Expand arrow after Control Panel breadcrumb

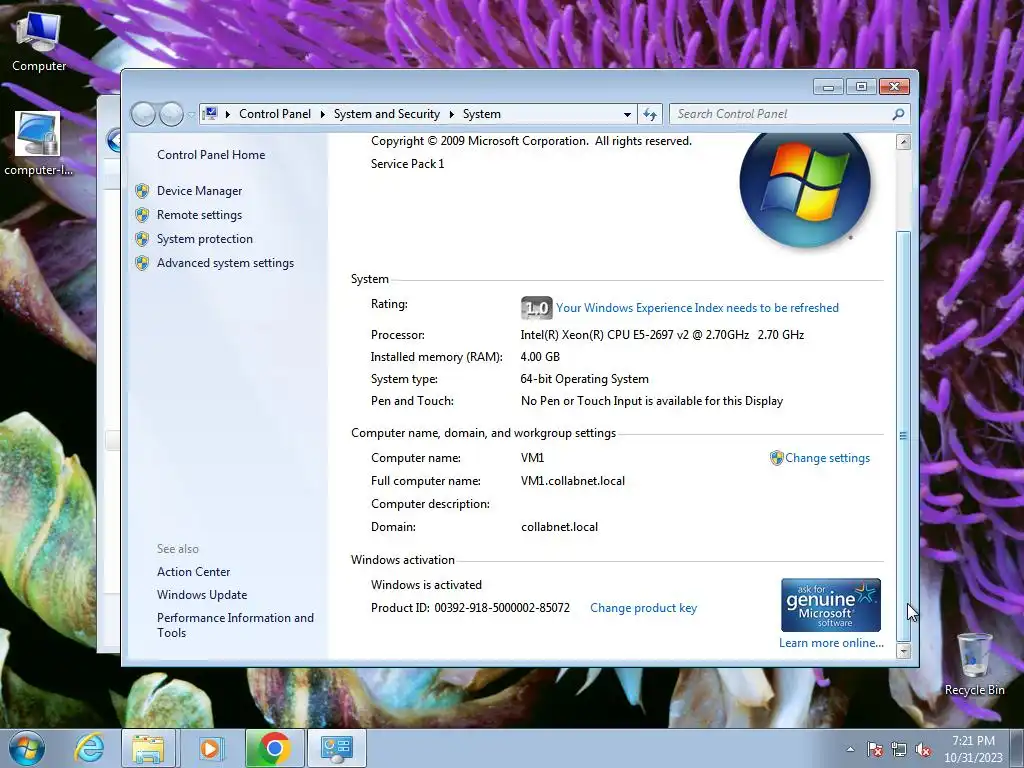(x=323, y=114)
